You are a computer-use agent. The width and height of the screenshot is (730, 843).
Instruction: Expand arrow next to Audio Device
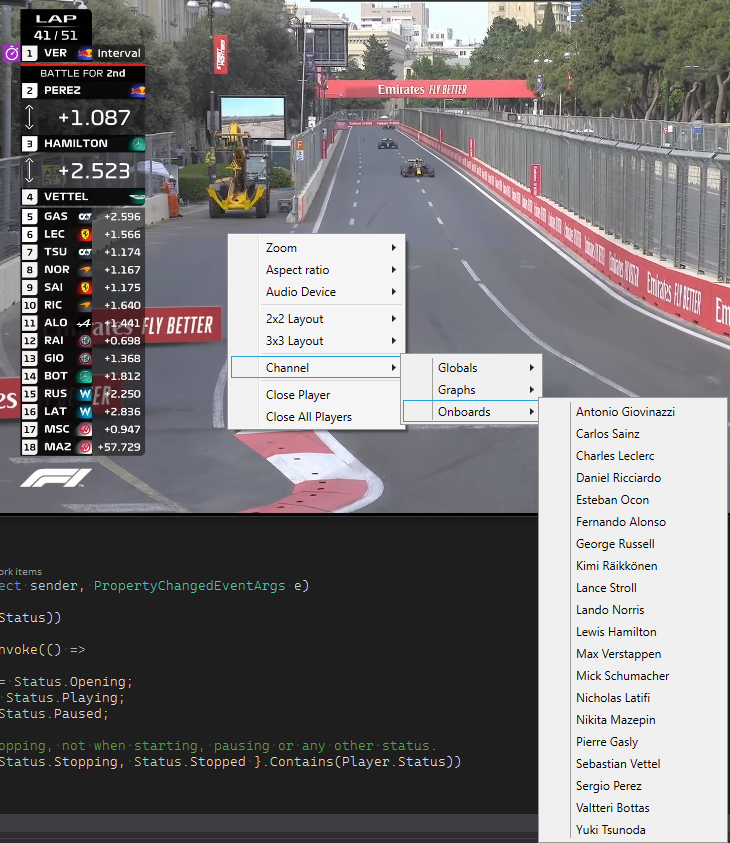[394, 292]
